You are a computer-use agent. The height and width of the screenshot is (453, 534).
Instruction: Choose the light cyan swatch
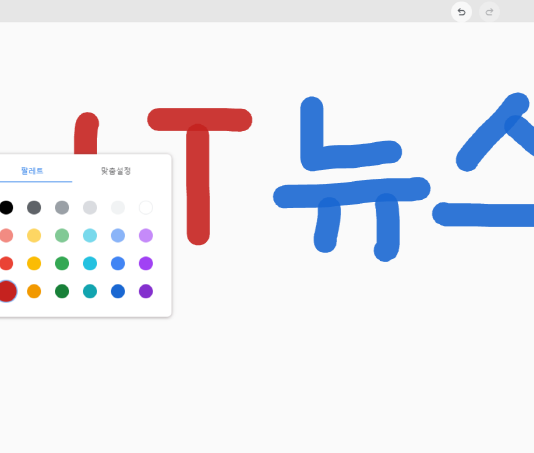click(x=90, y=235)
